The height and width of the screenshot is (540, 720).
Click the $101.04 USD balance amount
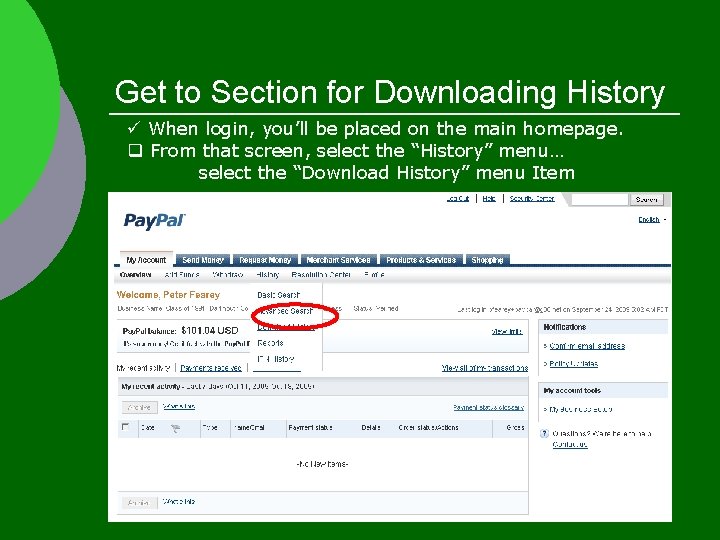coord(210,330)
